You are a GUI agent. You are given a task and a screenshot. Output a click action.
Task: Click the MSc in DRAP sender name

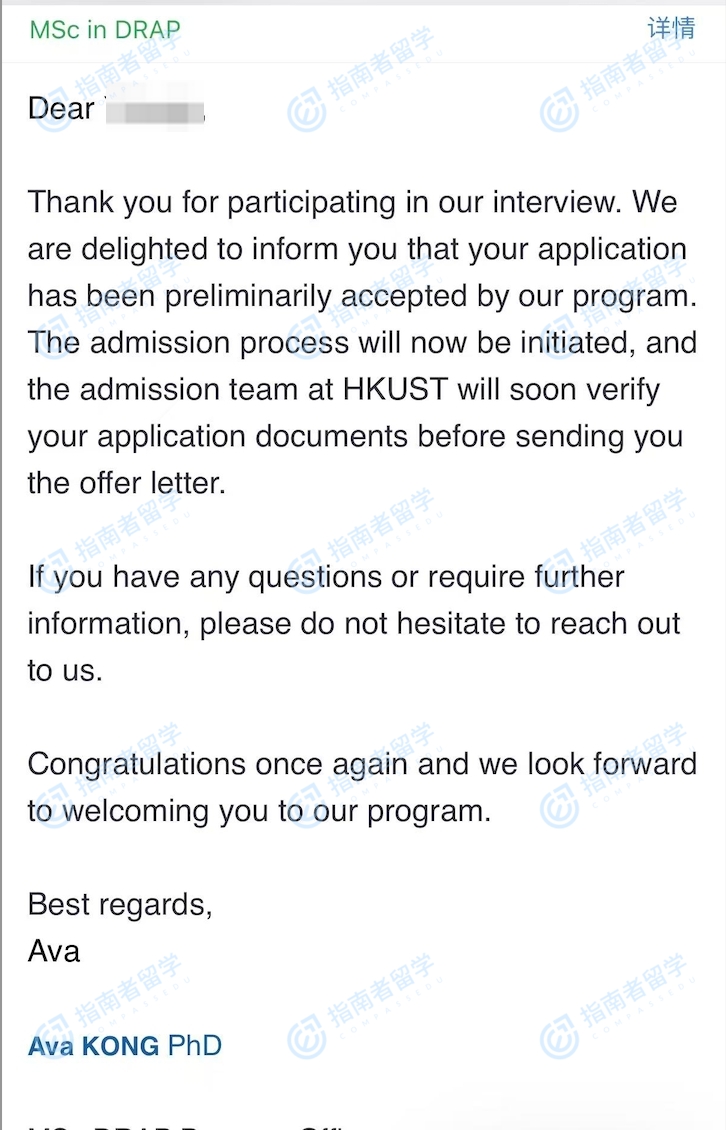[x=105, y=29]
